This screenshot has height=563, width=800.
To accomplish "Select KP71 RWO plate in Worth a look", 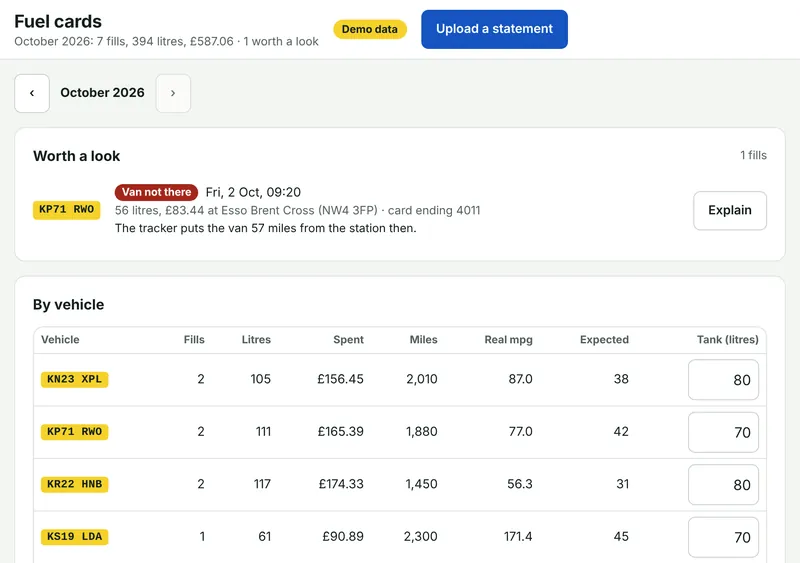I will (x=66, y=210).
